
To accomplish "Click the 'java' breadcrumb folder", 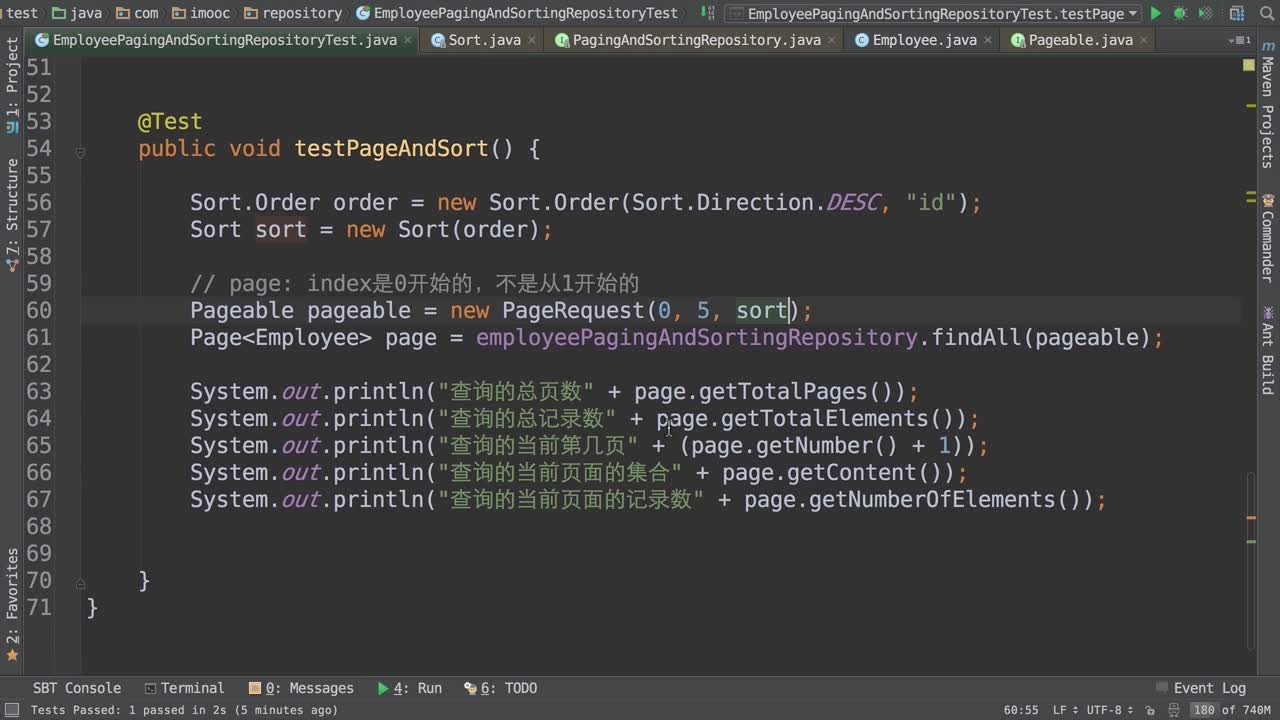I will point(76,13).
